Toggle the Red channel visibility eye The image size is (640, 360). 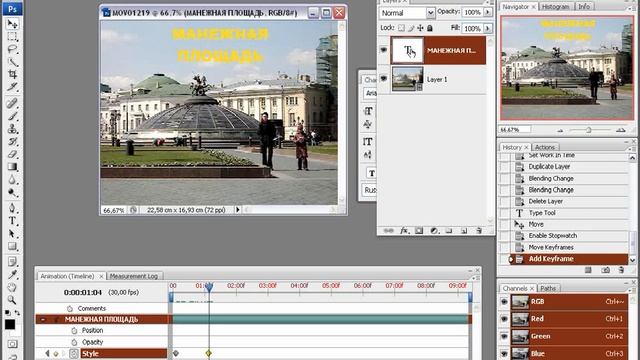tap(504, 319)
